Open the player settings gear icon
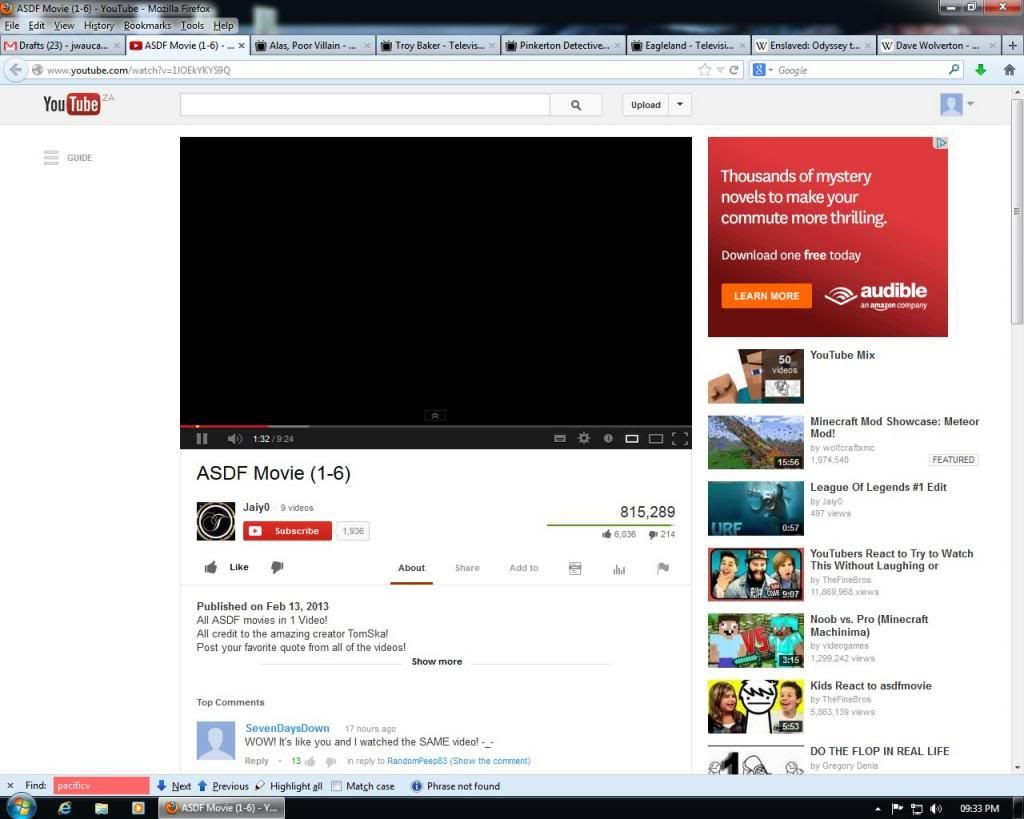 click(x=584, y=438)
